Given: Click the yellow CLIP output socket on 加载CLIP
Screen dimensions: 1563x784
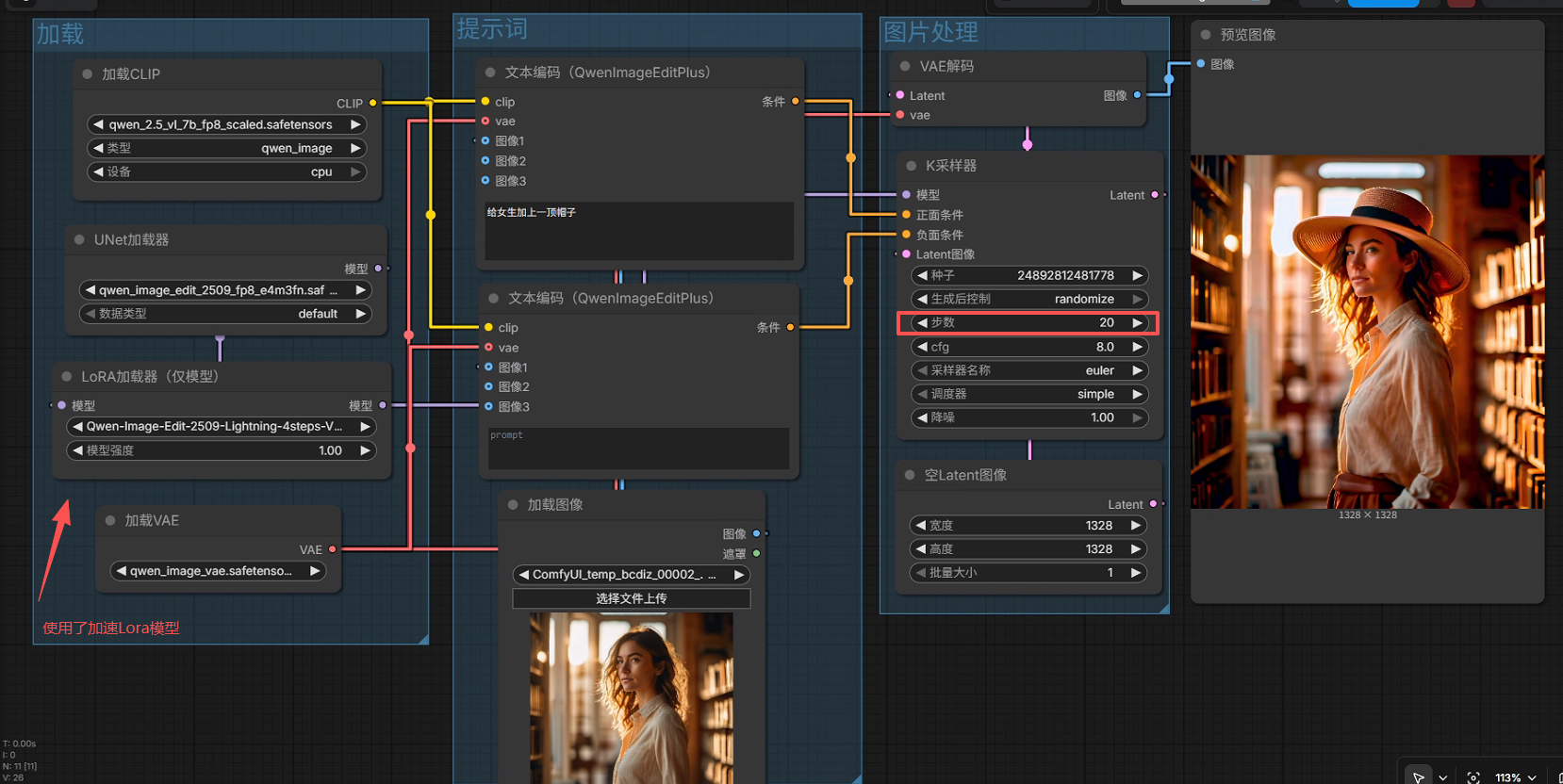Looking at the screenshot, I should pyautogui.click(x=373, y=103).
